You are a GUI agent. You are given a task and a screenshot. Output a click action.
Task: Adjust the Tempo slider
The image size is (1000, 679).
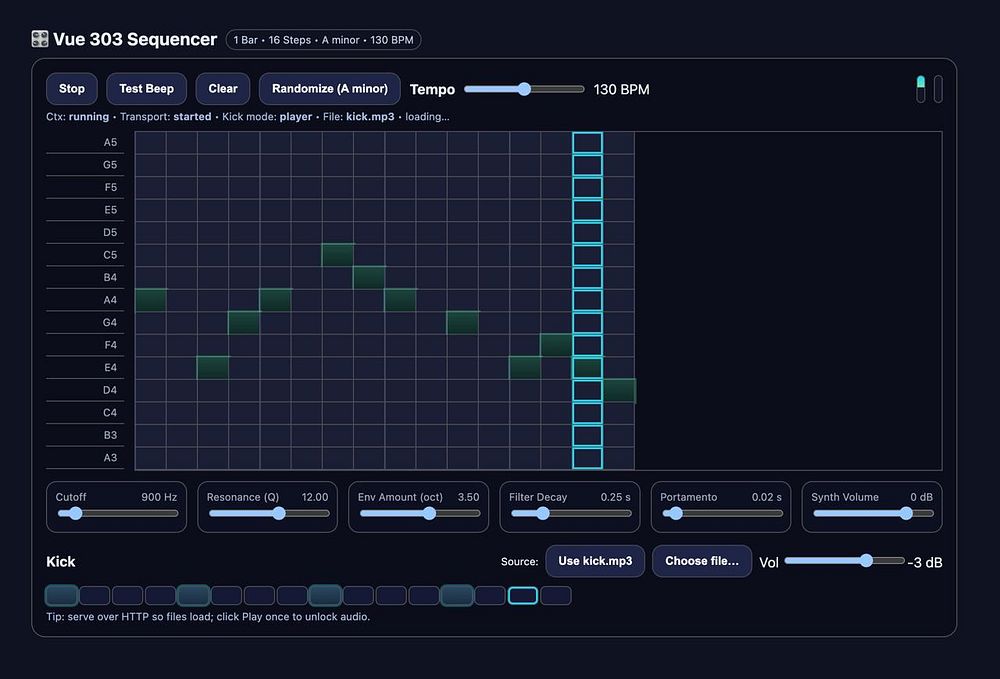(x=524, y=89)
